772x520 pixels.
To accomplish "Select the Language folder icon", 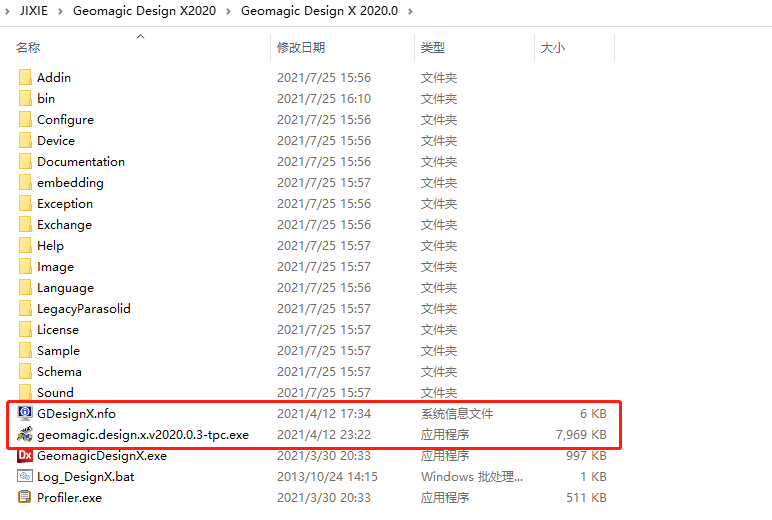I will pyautogui.click(x=25, y=288).
